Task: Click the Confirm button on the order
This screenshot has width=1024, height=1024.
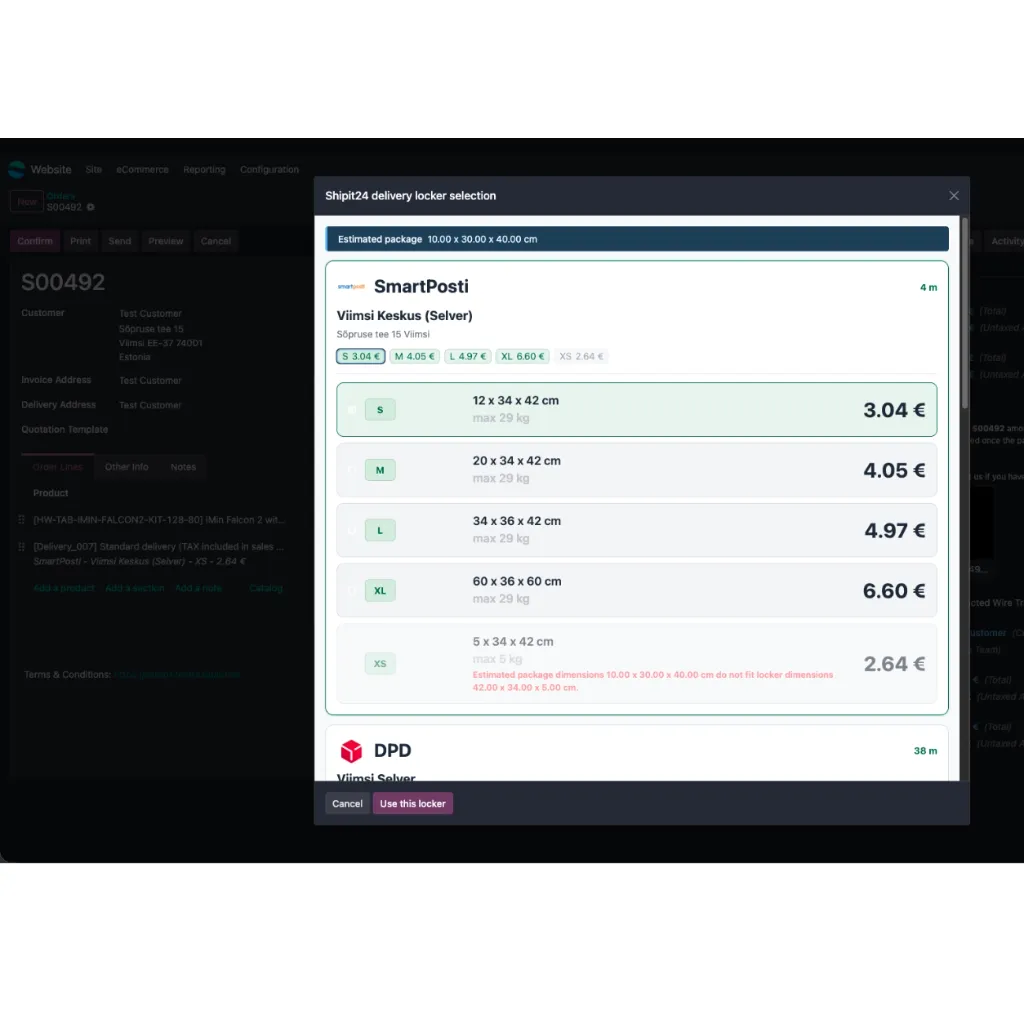Action: (35, 241)
